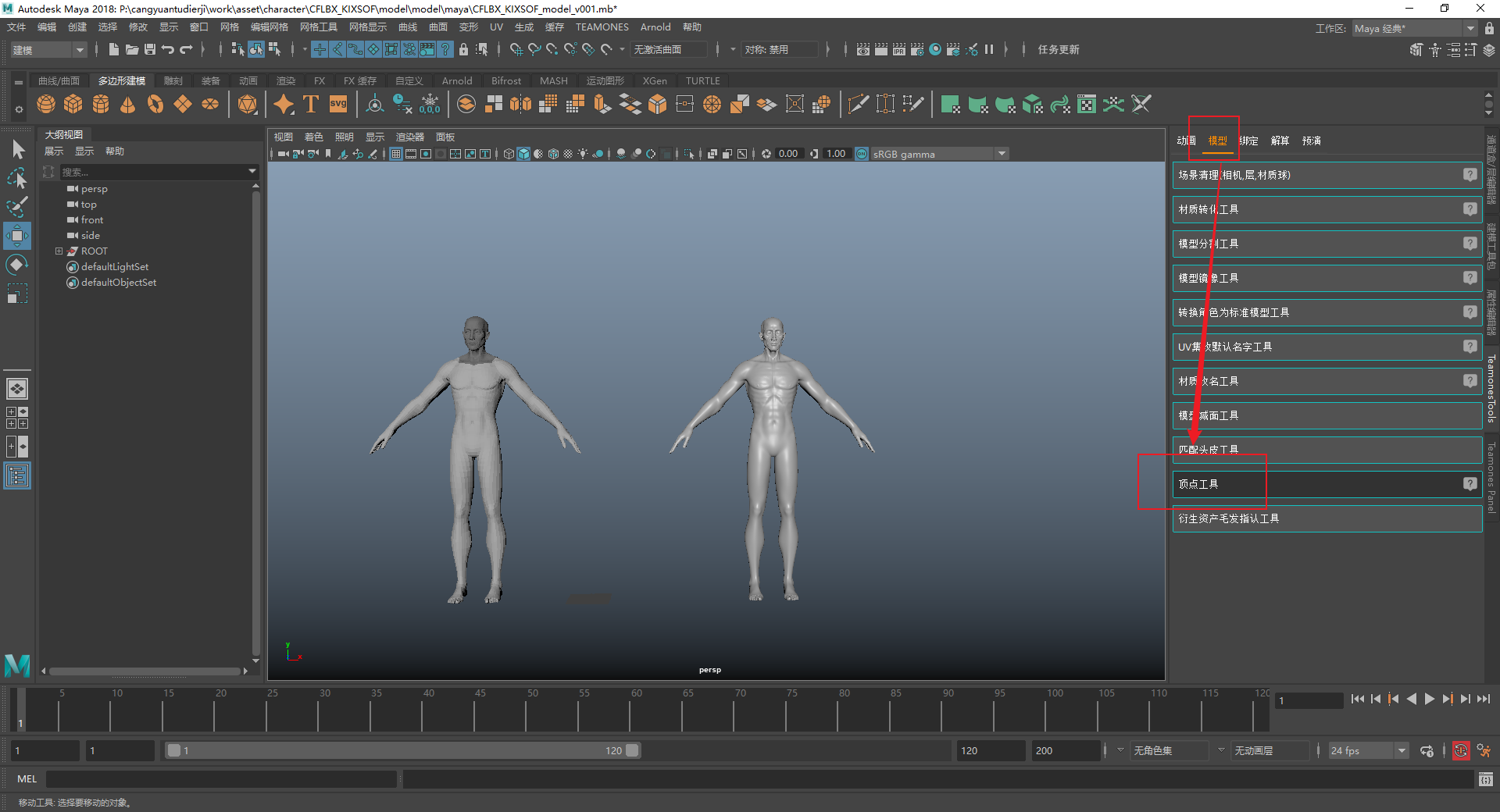Viewport: 1500px width, 812px height.
Task: Activate the Move tool in toolbox
Action: 17,236
